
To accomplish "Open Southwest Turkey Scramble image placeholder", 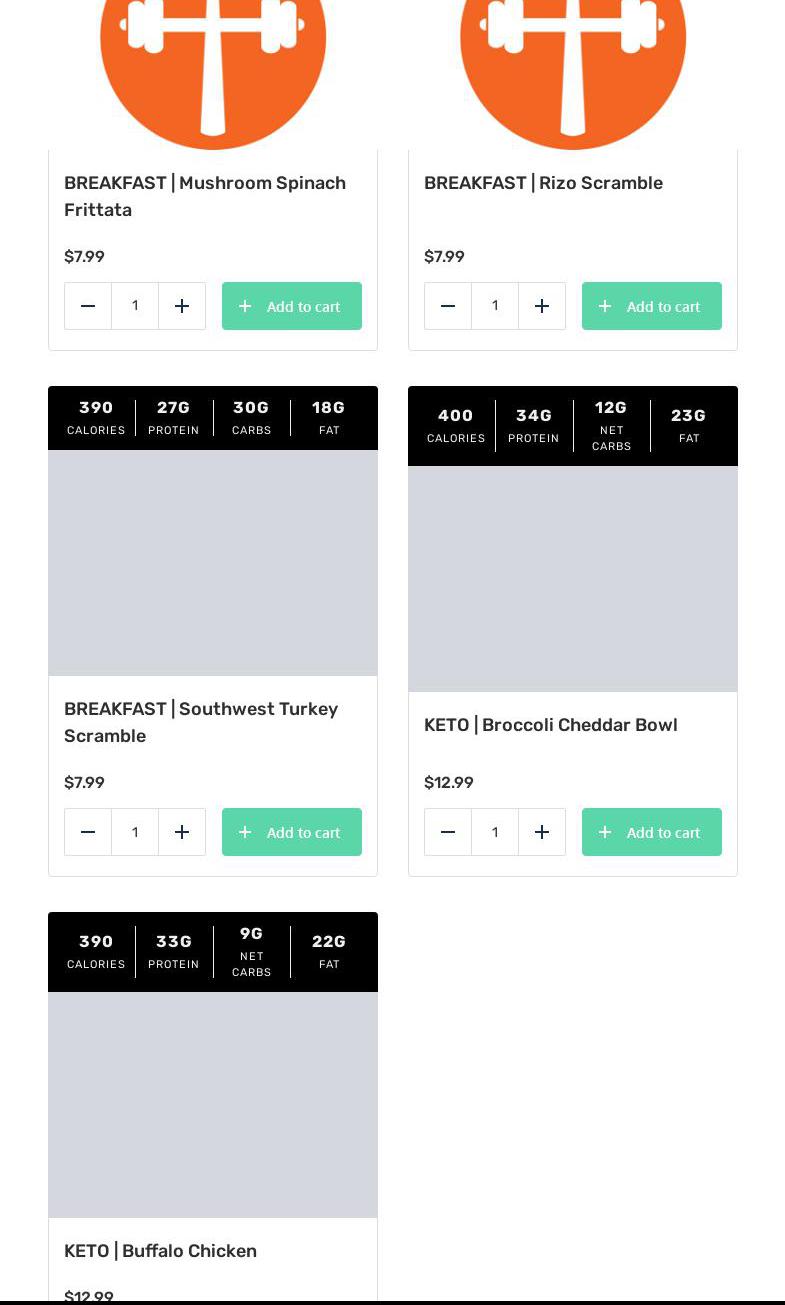I will (x=213, y=563).
